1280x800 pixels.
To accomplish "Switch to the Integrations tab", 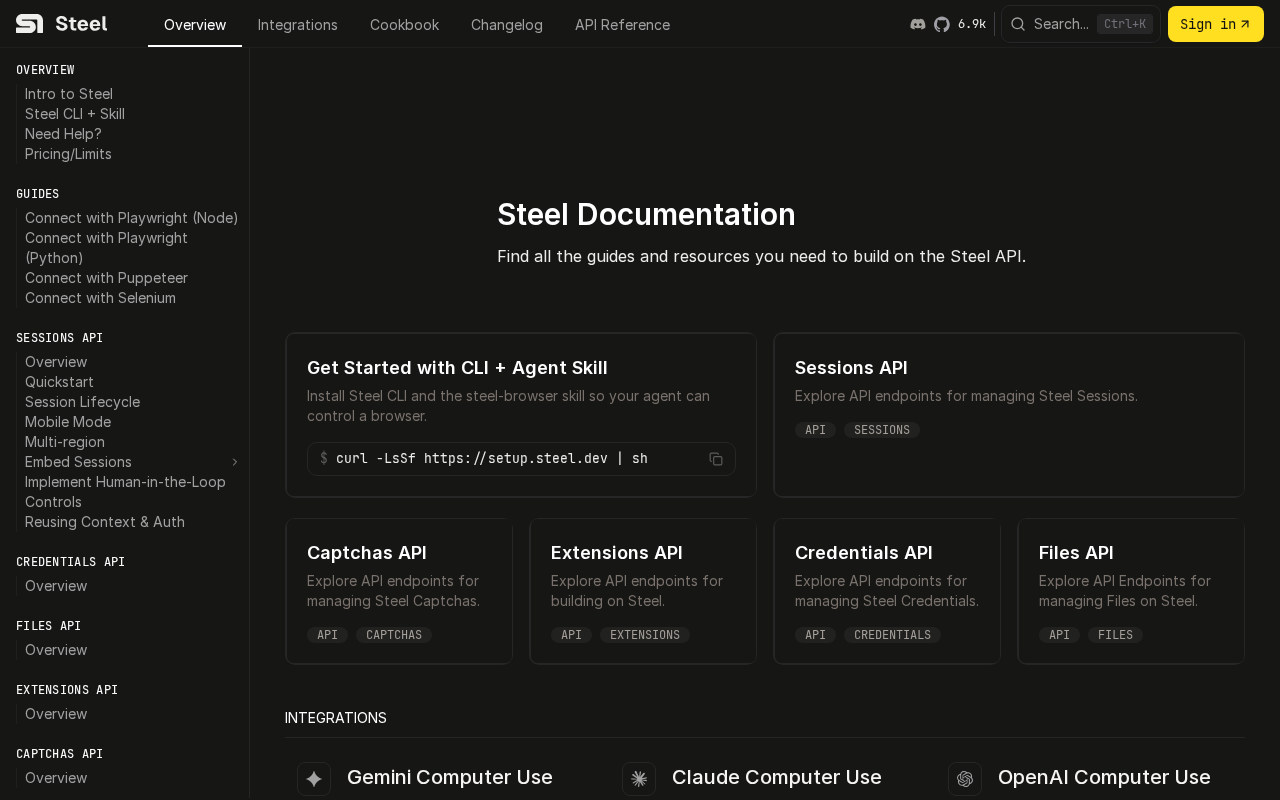I will 297,24.
